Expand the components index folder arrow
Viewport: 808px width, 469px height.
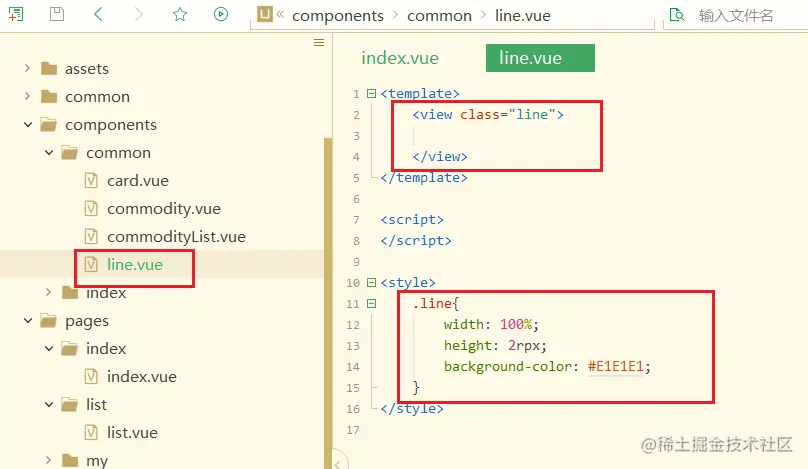(x=48, y=292)
